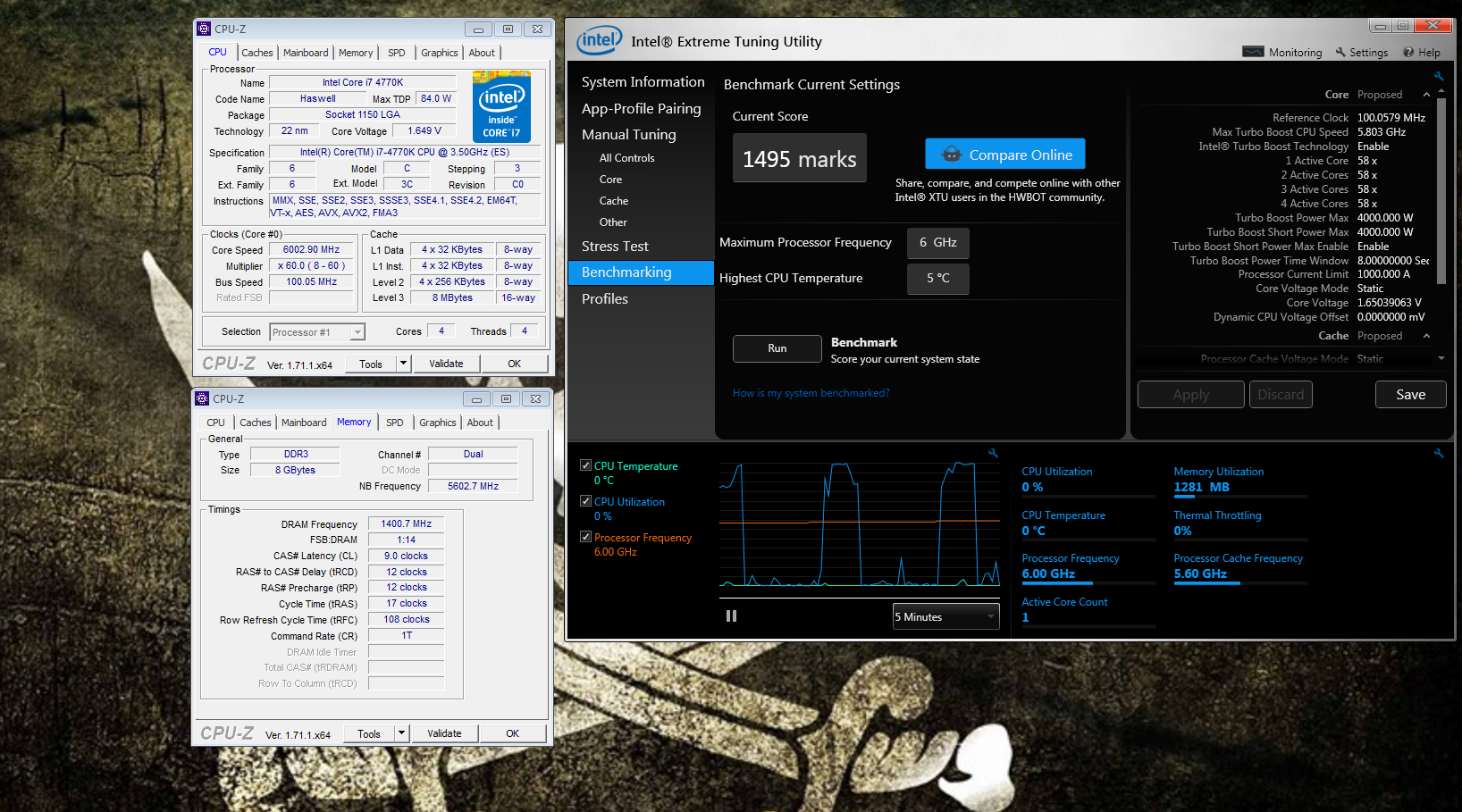This screenshot has width=1462, height=812.
Task: Click DRAM Frequency 1400.7 MHz field
Action: click(x=406, y=524)
